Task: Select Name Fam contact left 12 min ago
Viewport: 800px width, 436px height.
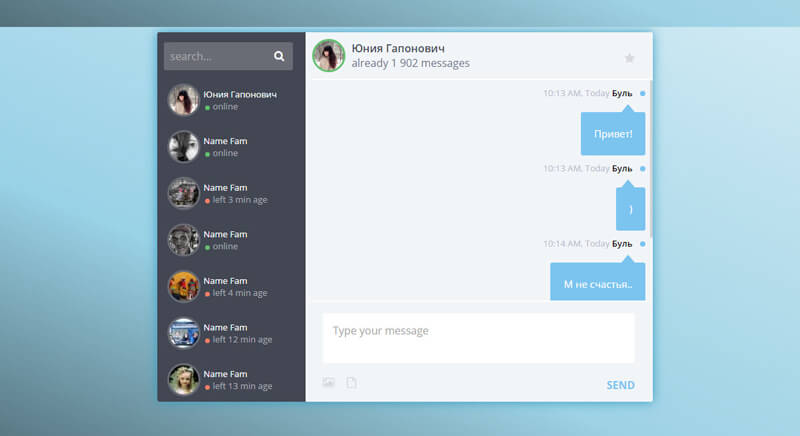Action: tap(231, 333)
